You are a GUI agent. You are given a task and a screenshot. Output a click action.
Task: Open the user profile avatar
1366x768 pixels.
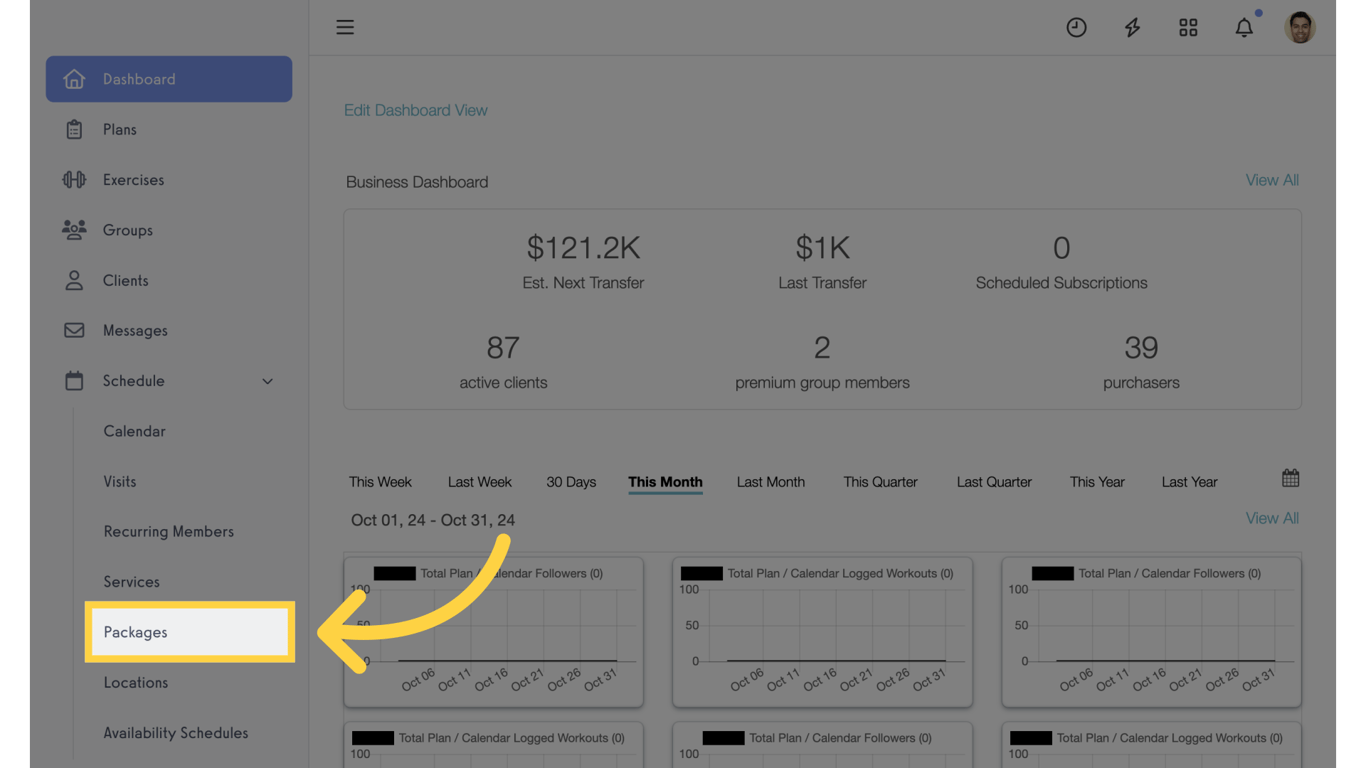(1300, 28)
